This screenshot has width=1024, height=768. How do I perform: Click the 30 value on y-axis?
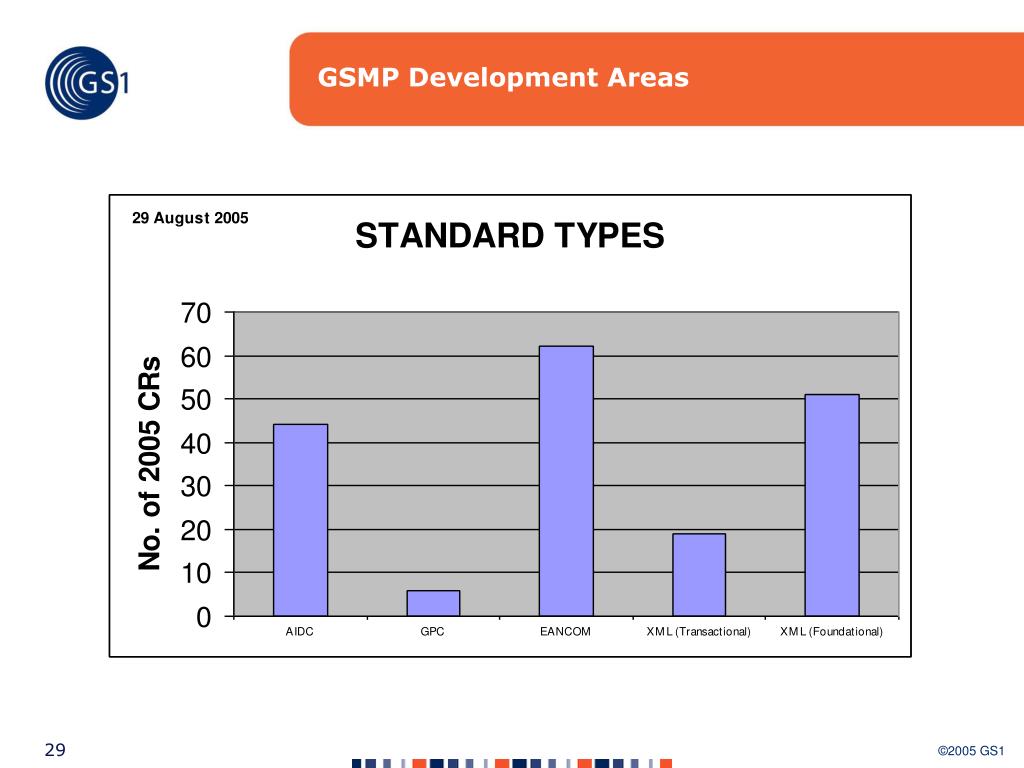(x=196, y=487)
